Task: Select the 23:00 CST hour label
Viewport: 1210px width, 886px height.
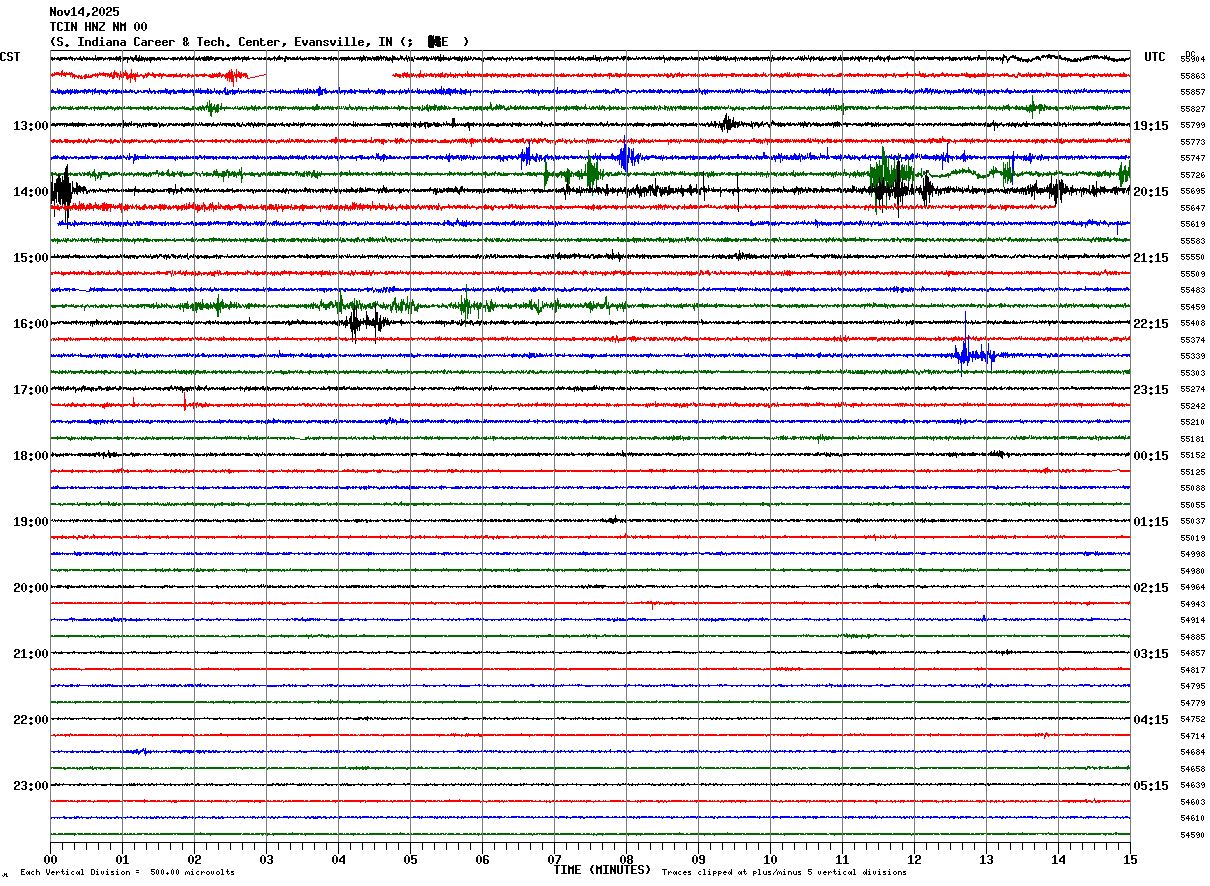Action: (30, 786)
